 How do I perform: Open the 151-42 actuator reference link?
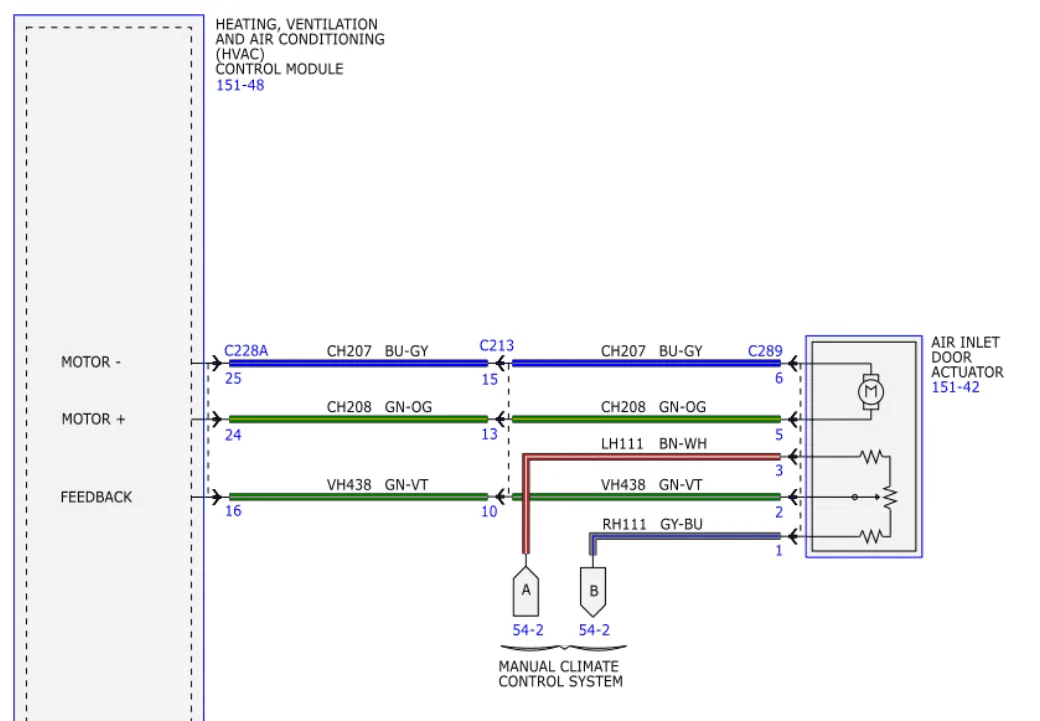pos(954,387)
